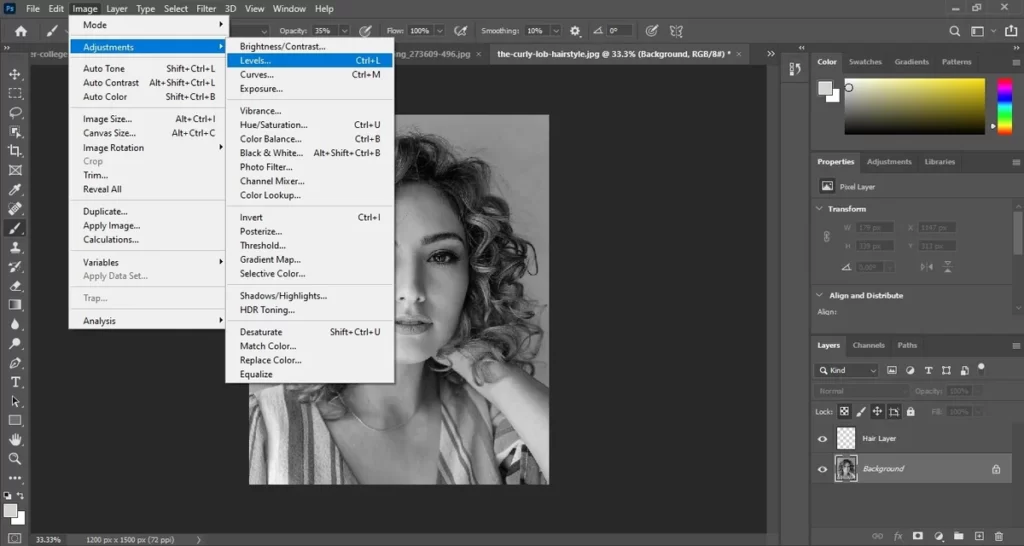
Task: Select the Crop tool
Action: (x=15, y=151)
